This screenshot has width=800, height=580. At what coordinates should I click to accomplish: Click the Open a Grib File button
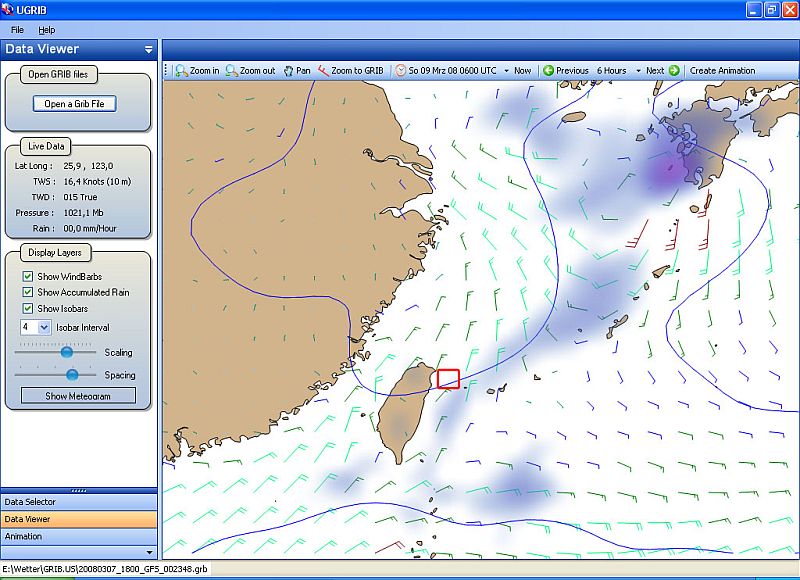pos(74,104)
